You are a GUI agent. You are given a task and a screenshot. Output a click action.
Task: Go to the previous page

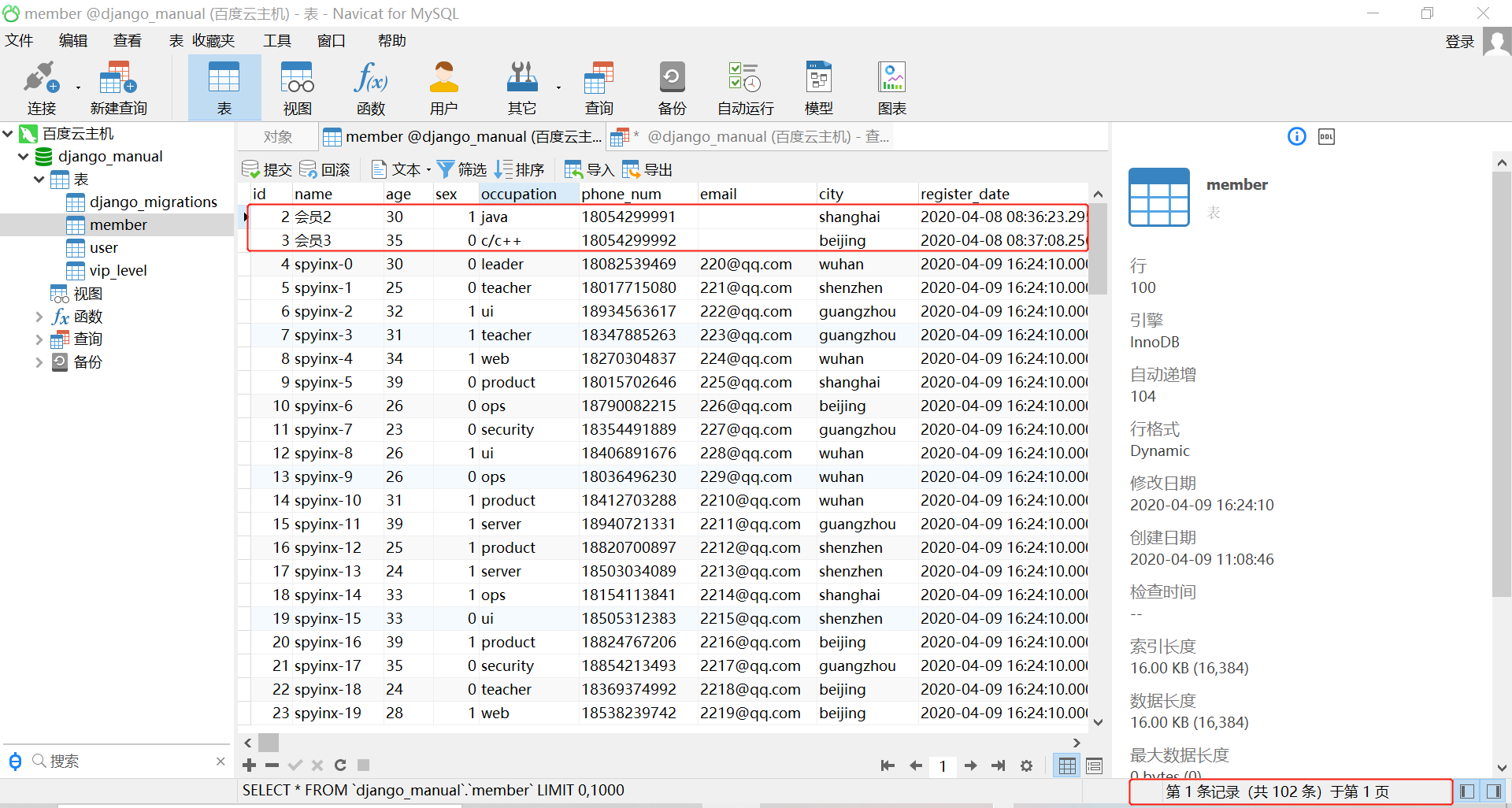(x=915, y=765)
